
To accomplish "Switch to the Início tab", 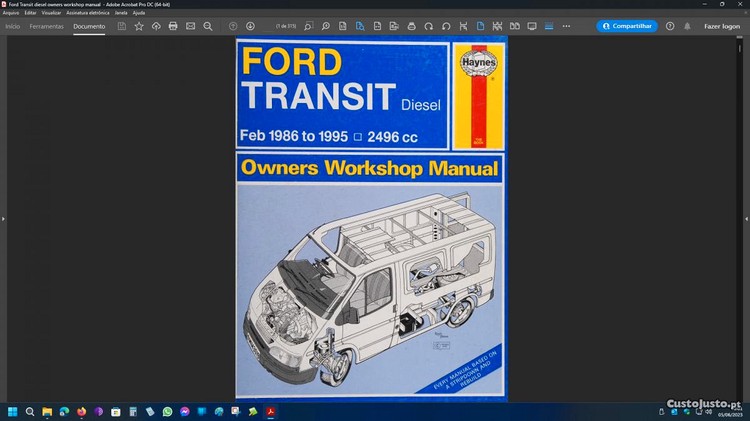I will (x=13, y=26).
